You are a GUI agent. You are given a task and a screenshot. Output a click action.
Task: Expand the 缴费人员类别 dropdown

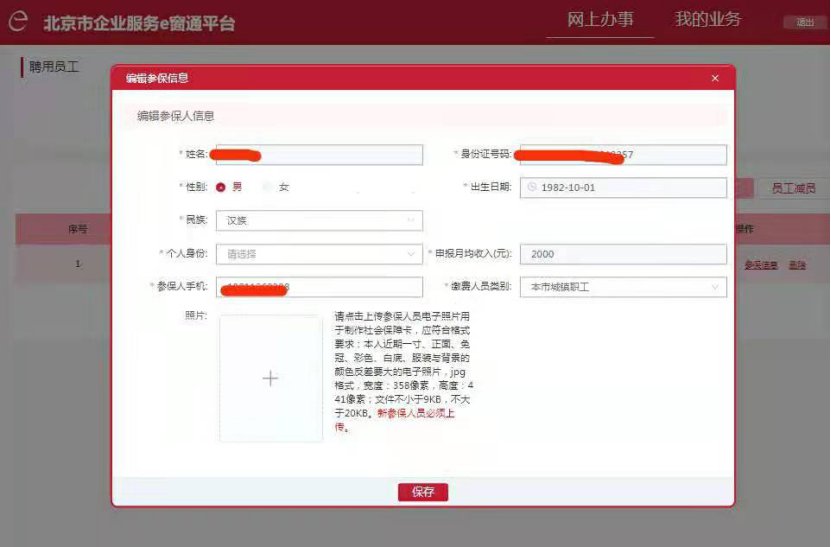click(x=622, y=287)
